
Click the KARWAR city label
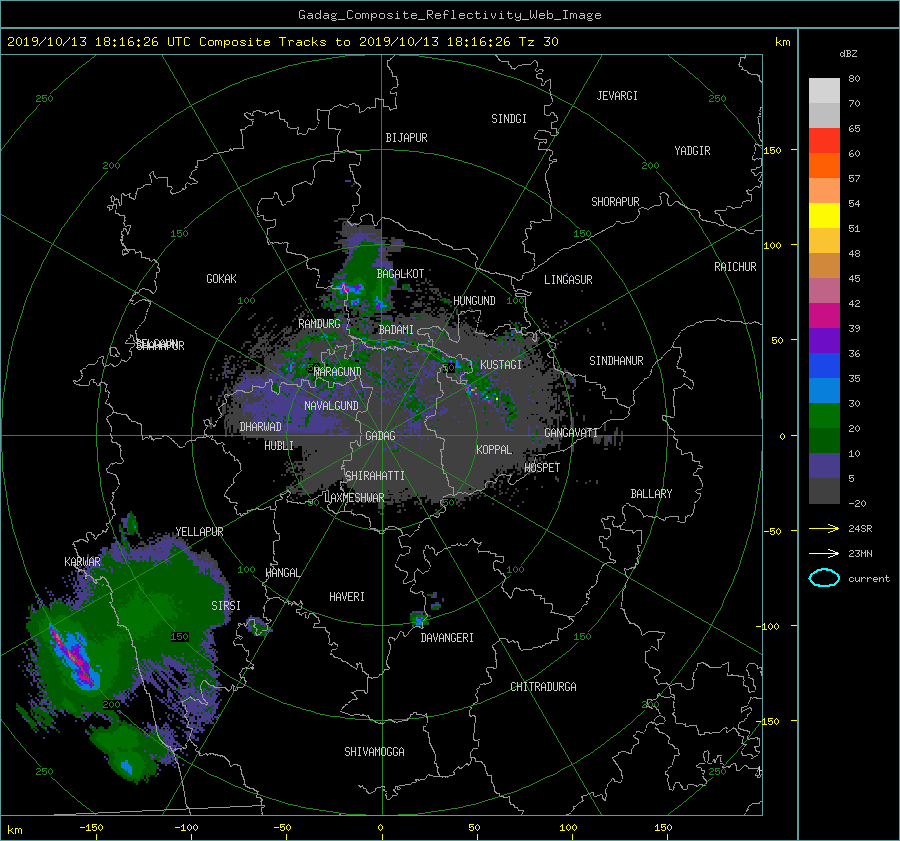pyautogui.click(x=82, y=562)
